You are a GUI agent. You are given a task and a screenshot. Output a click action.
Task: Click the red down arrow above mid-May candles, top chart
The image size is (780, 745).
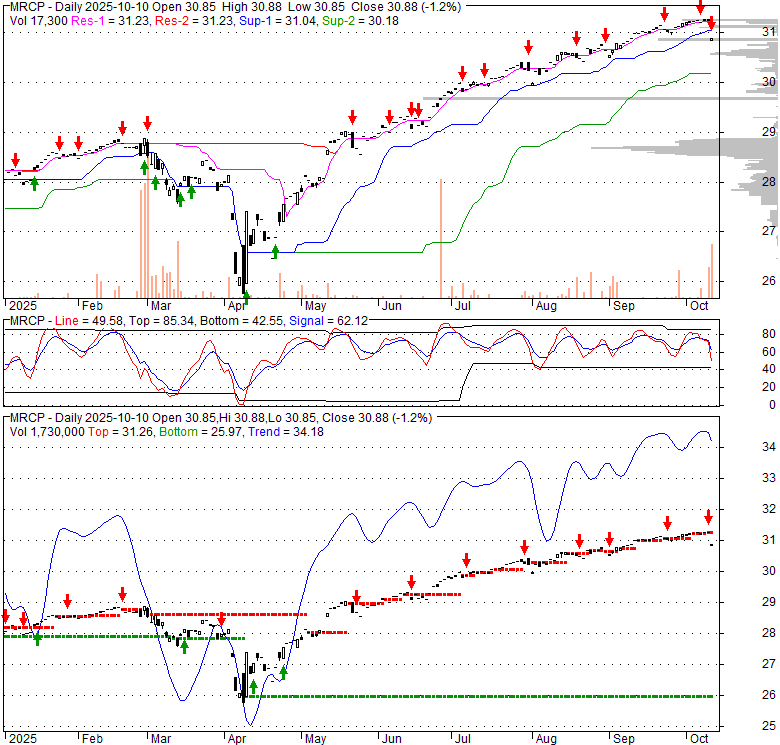tap(351, 118)
